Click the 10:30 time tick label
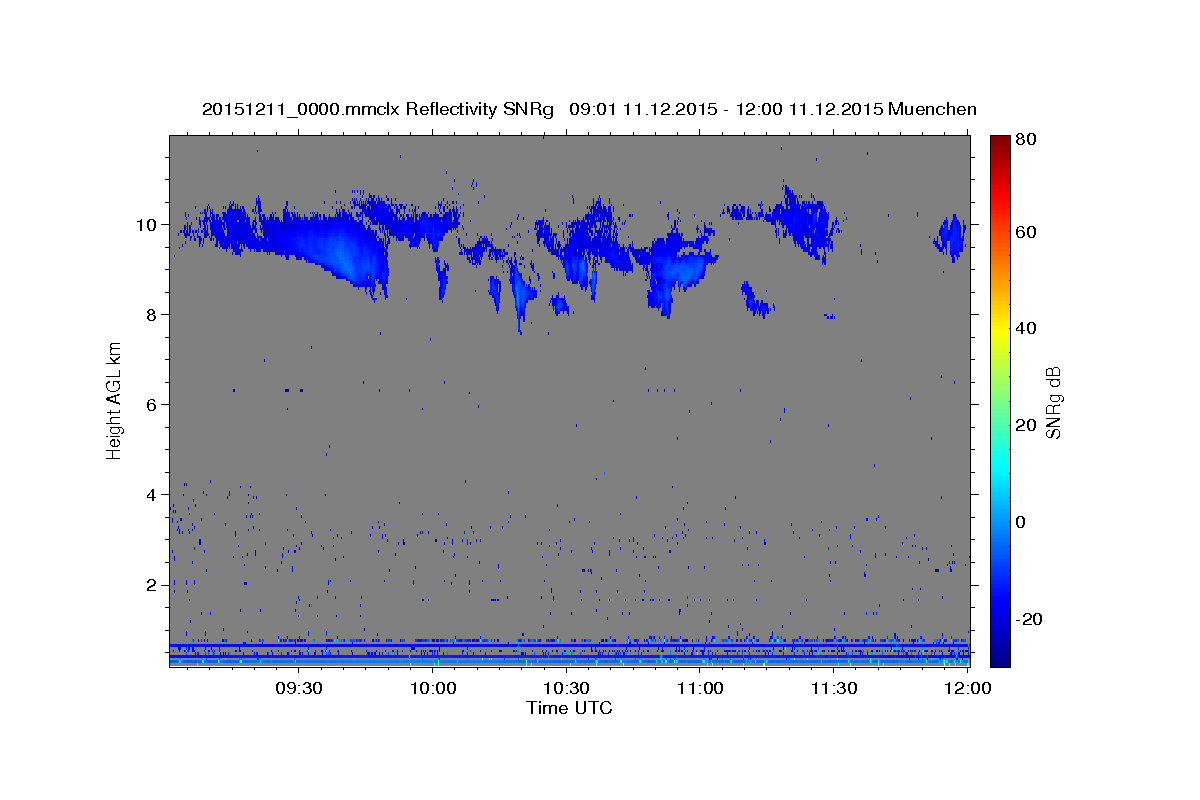 click(x=567, y=688)
